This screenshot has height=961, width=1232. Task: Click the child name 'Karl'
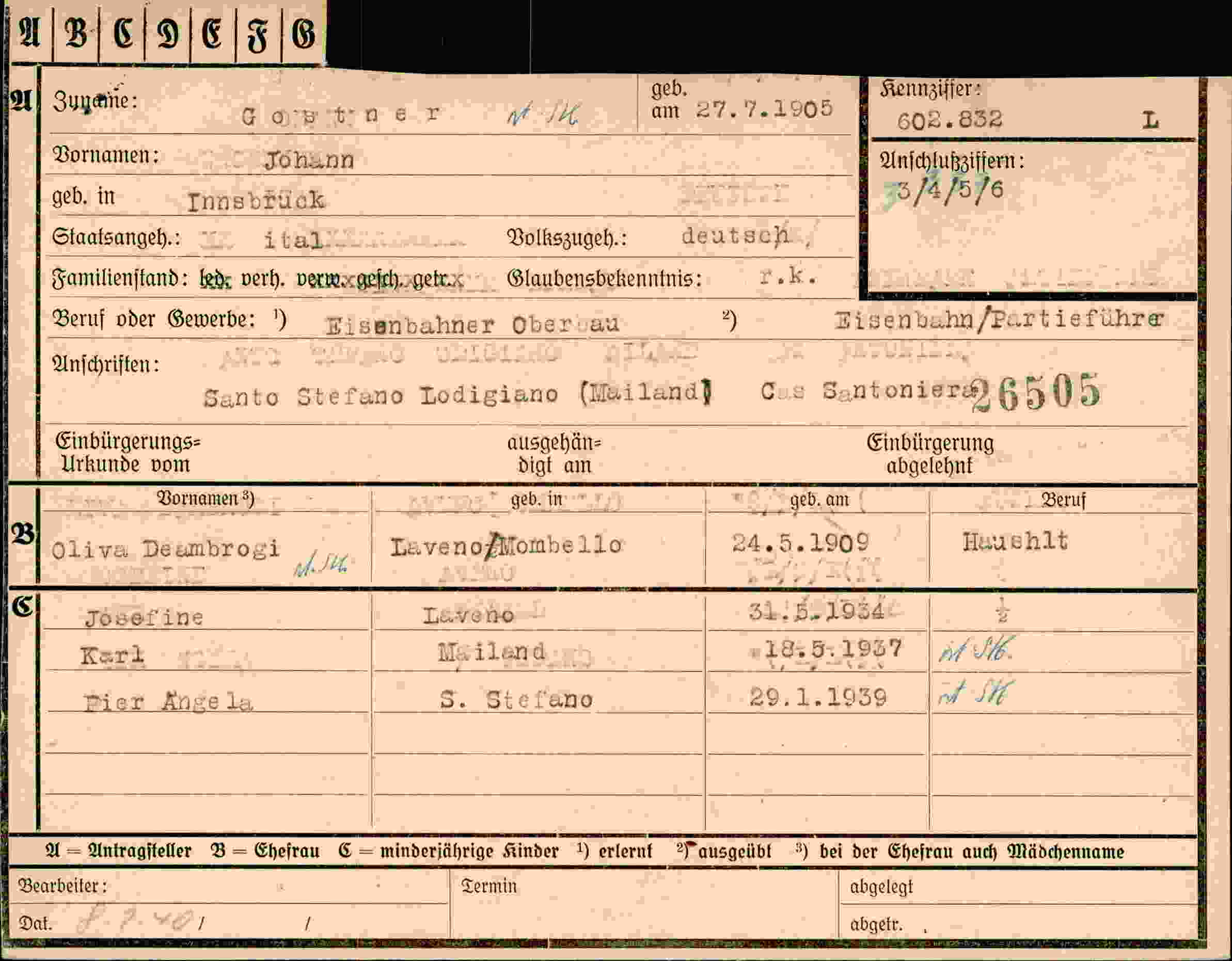112,655
